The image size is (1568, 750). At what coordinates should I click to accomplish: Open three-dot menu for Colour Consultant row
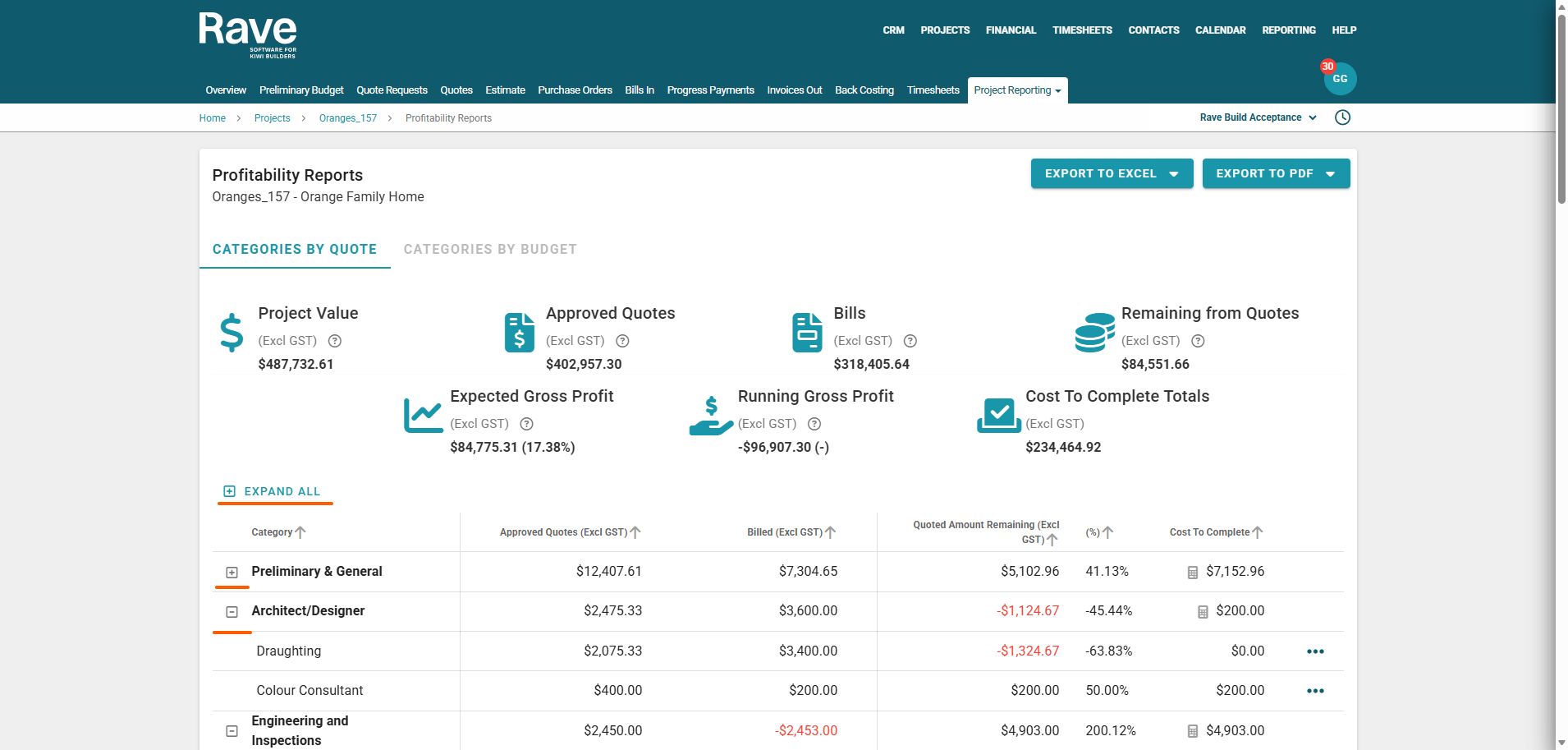click(x=1315, y=691)
